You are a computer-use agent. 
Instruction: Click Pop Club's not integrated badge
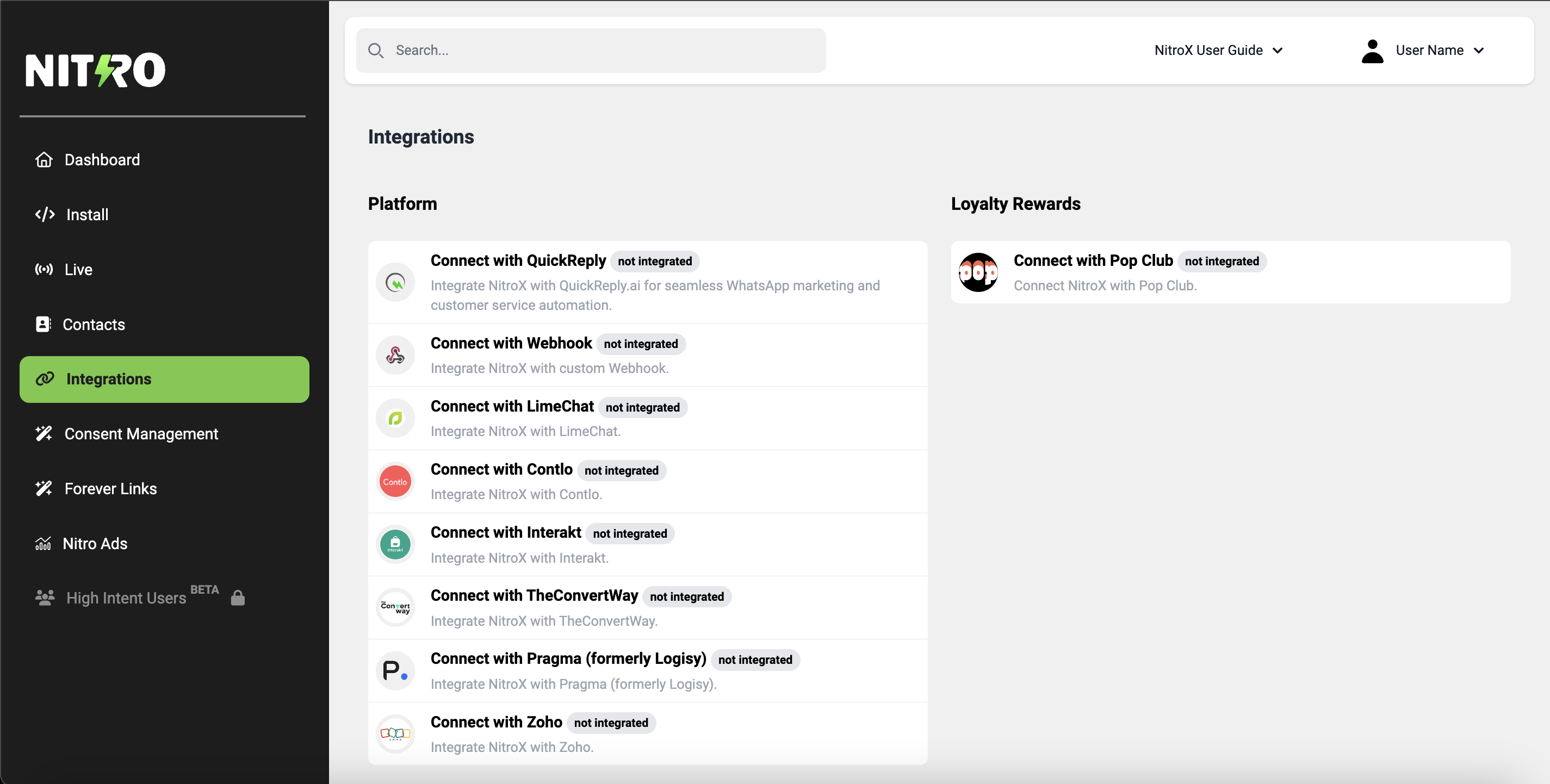click(x=1222, y=261)
